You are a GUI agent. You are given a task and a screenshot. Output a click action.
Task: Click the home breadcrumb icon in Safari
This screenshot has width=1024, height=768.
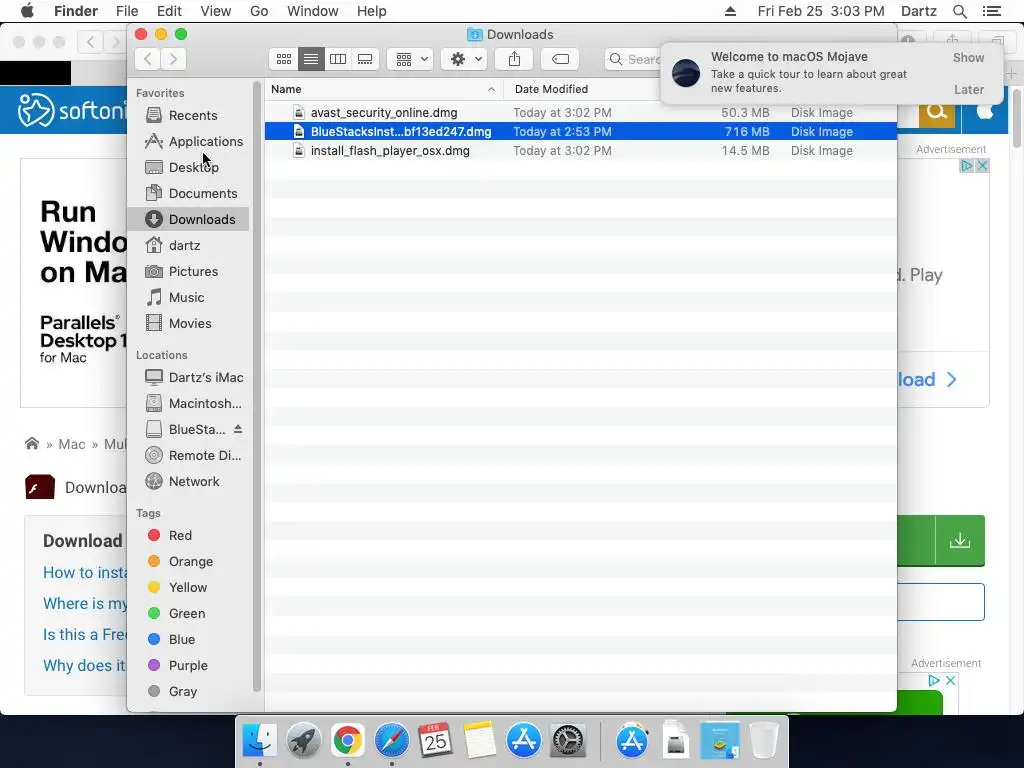pos(32,444)
